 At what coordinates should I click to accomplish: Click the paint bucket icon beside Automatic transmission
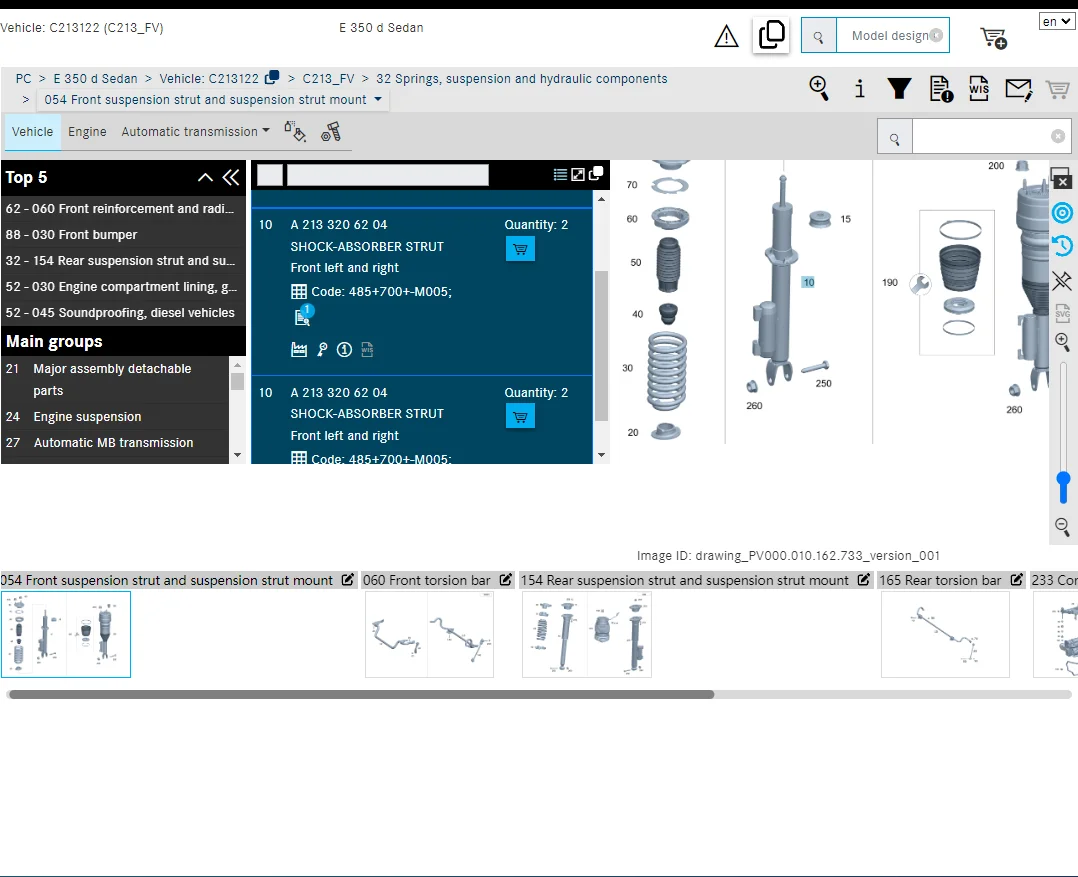tap(295, 131)
